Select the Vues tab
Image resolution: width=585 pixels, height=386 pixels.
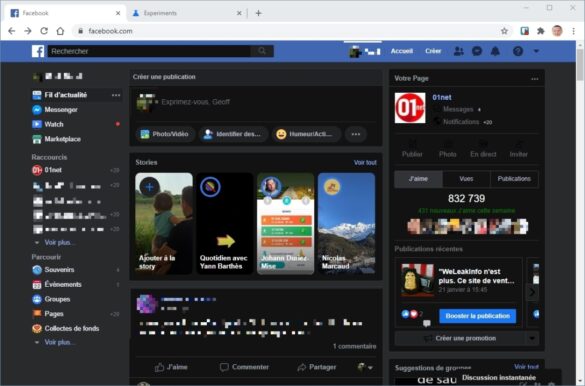[466, 179]
